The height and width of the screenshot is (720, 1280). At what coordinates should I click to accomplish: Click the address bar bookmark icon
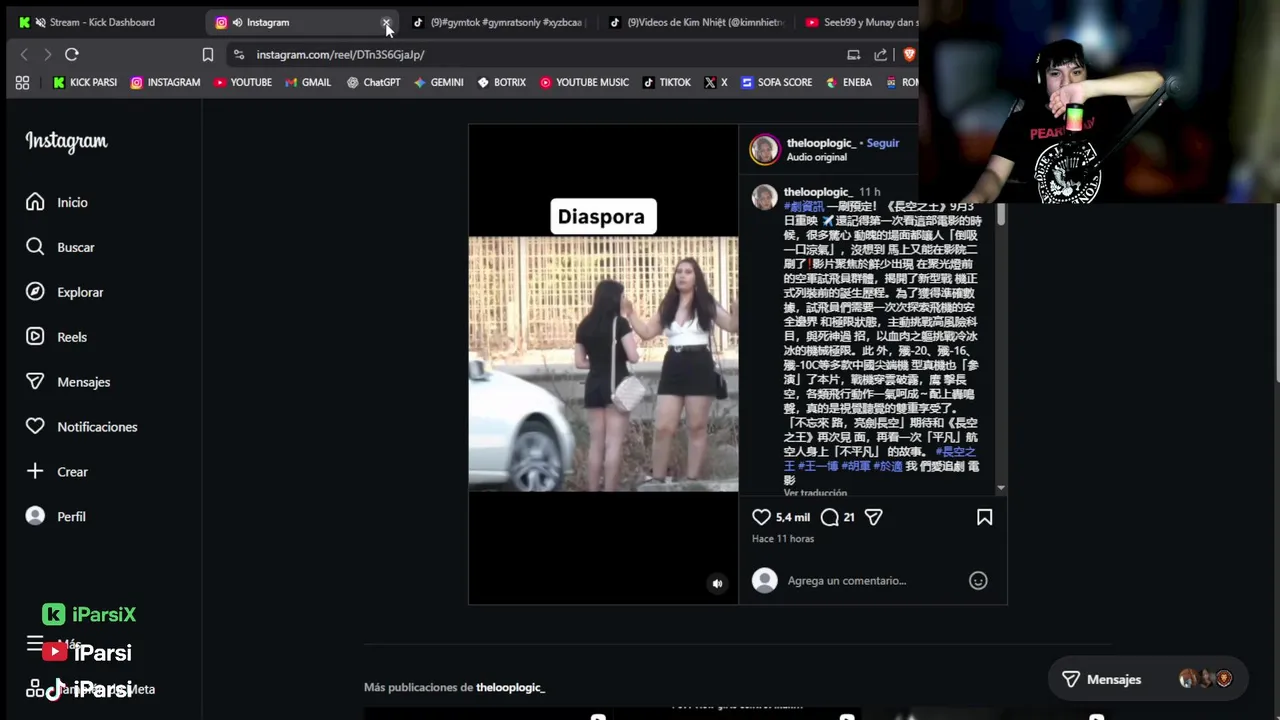208,54
